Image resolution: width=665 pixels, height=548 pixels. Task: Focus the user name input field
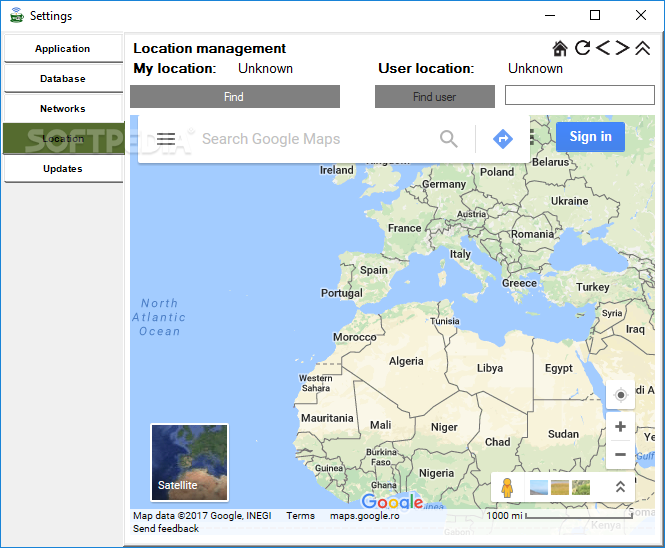point(580,95)
